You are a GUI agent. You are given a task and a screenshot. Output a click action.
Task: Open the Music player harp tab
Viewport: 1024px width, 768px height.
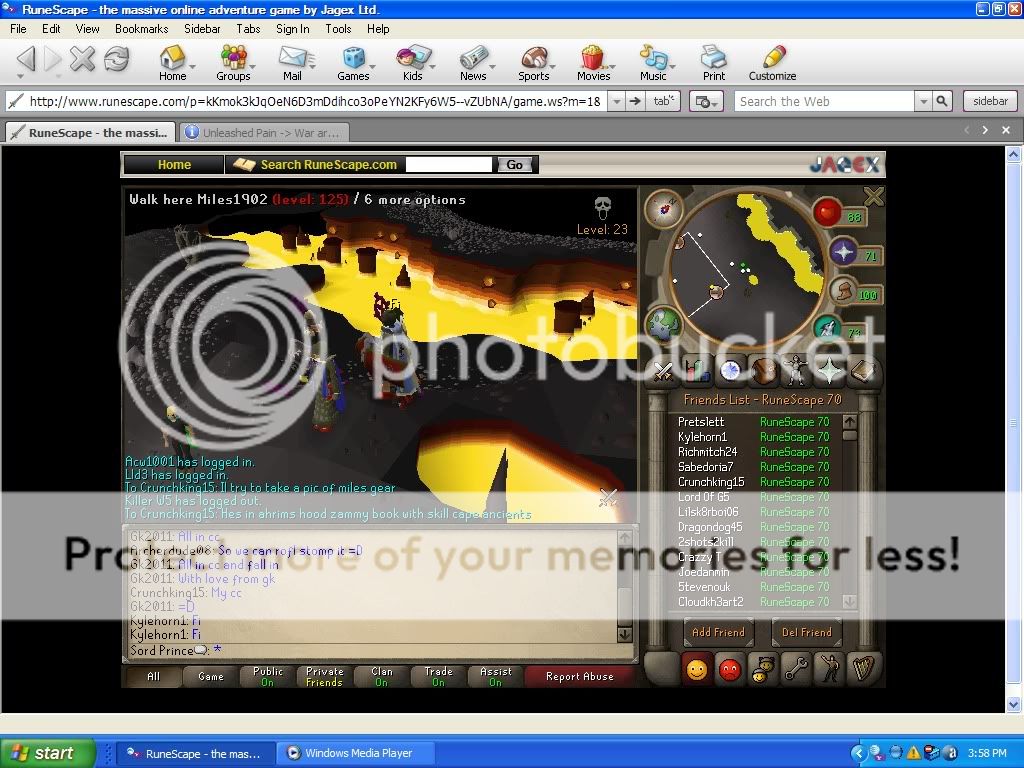(864, 670)
